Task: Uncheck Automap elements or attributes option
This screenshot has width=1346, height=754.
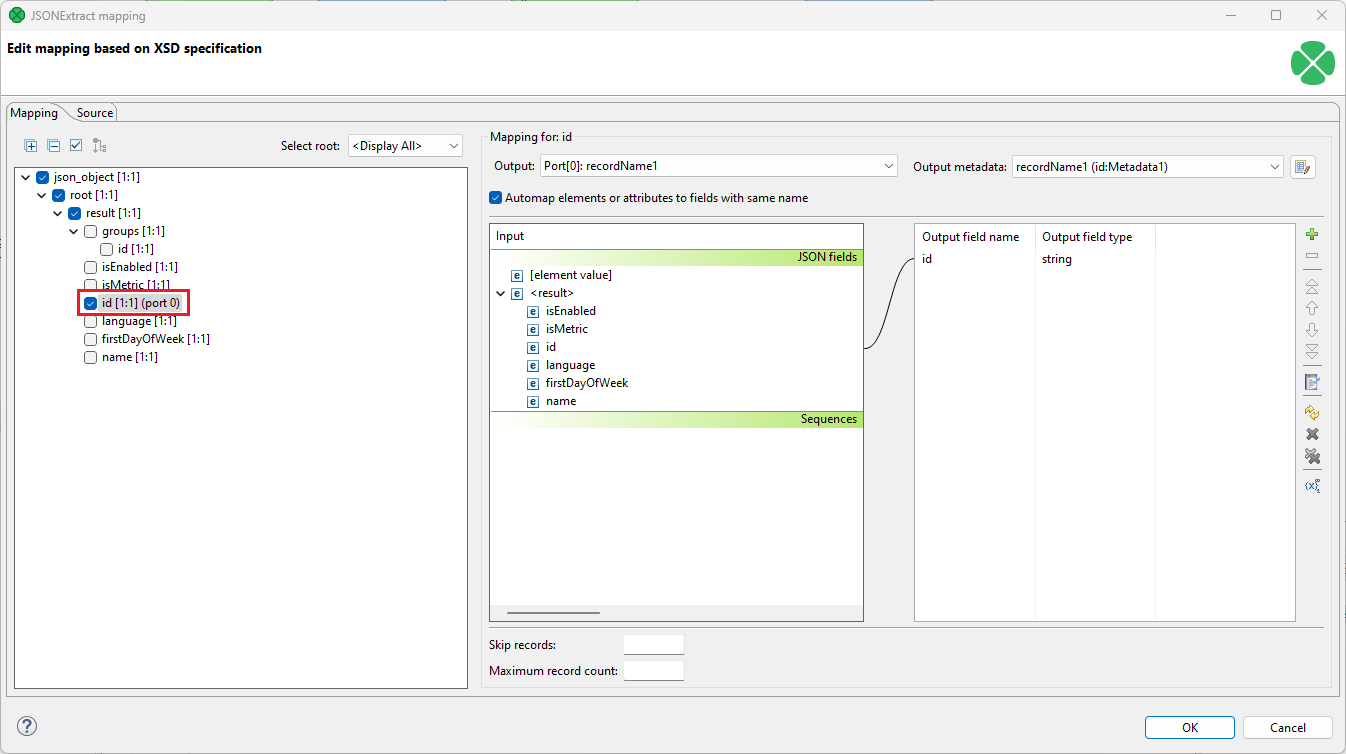Action: (x=495, y=197)
